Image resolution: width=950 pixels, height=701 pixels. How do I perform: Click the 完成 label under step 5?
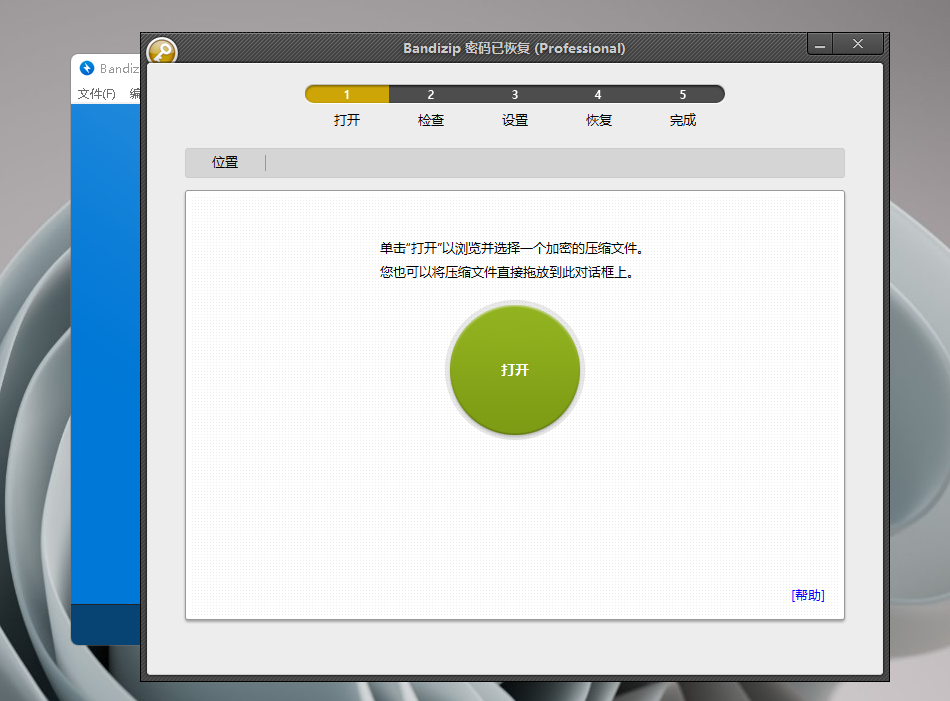pos(682,120)
